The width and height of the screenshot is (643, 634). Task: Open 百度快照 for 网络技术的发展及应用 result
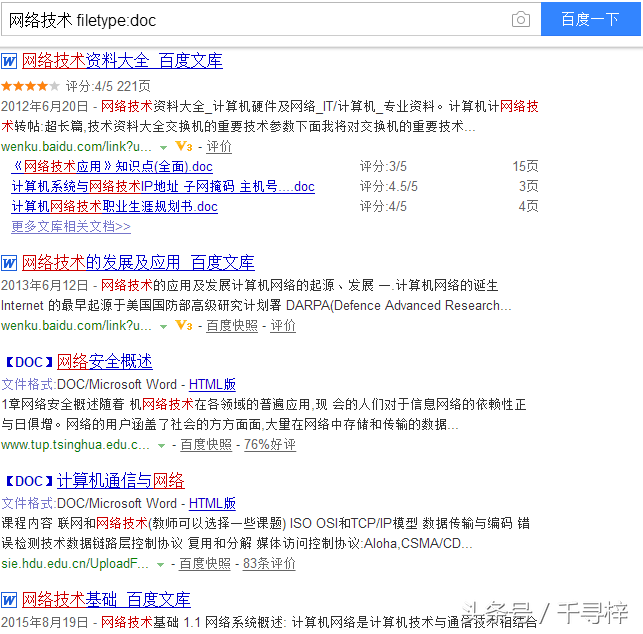232,326
